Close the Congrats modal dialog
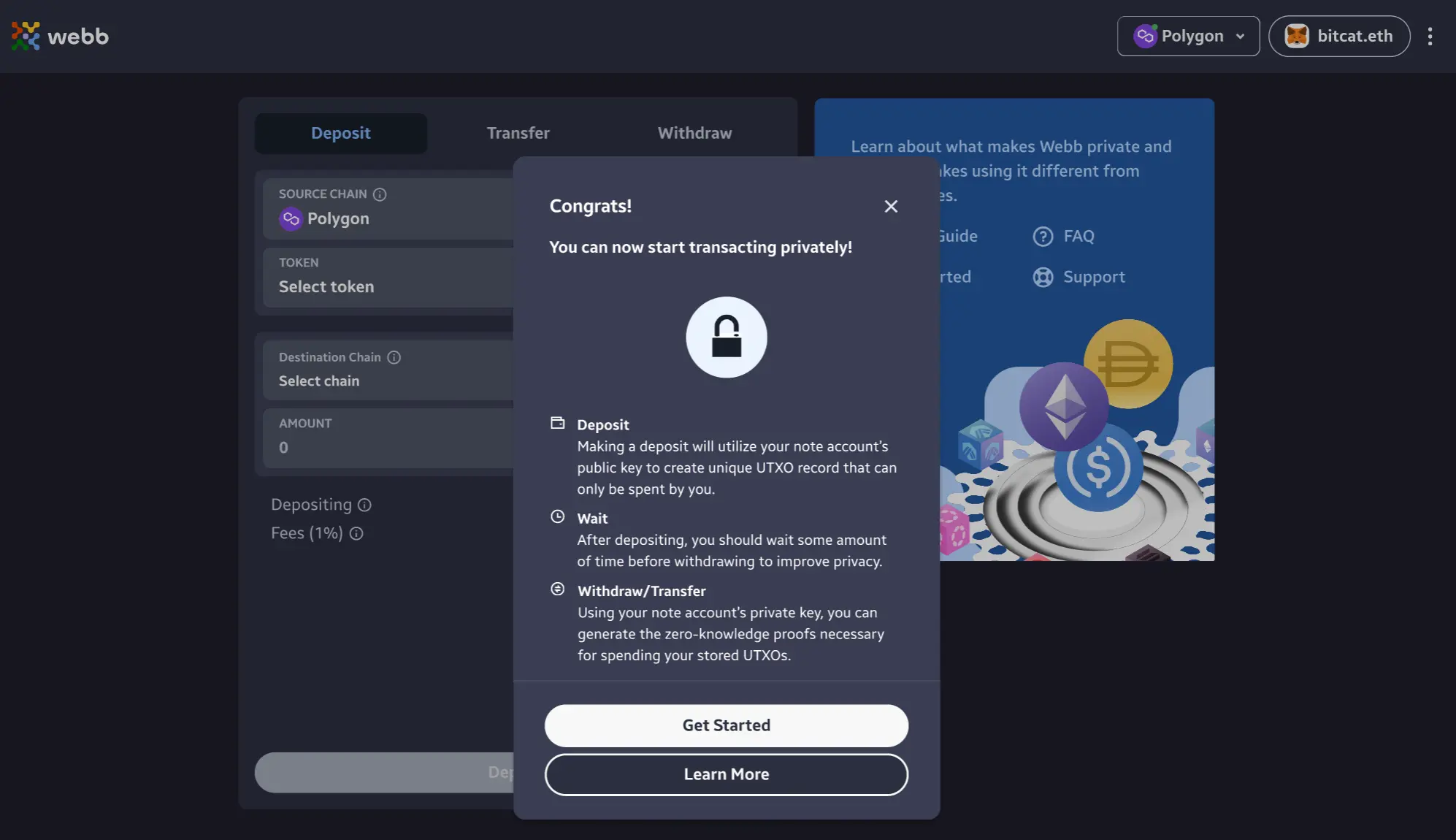 tap(892, 206)
